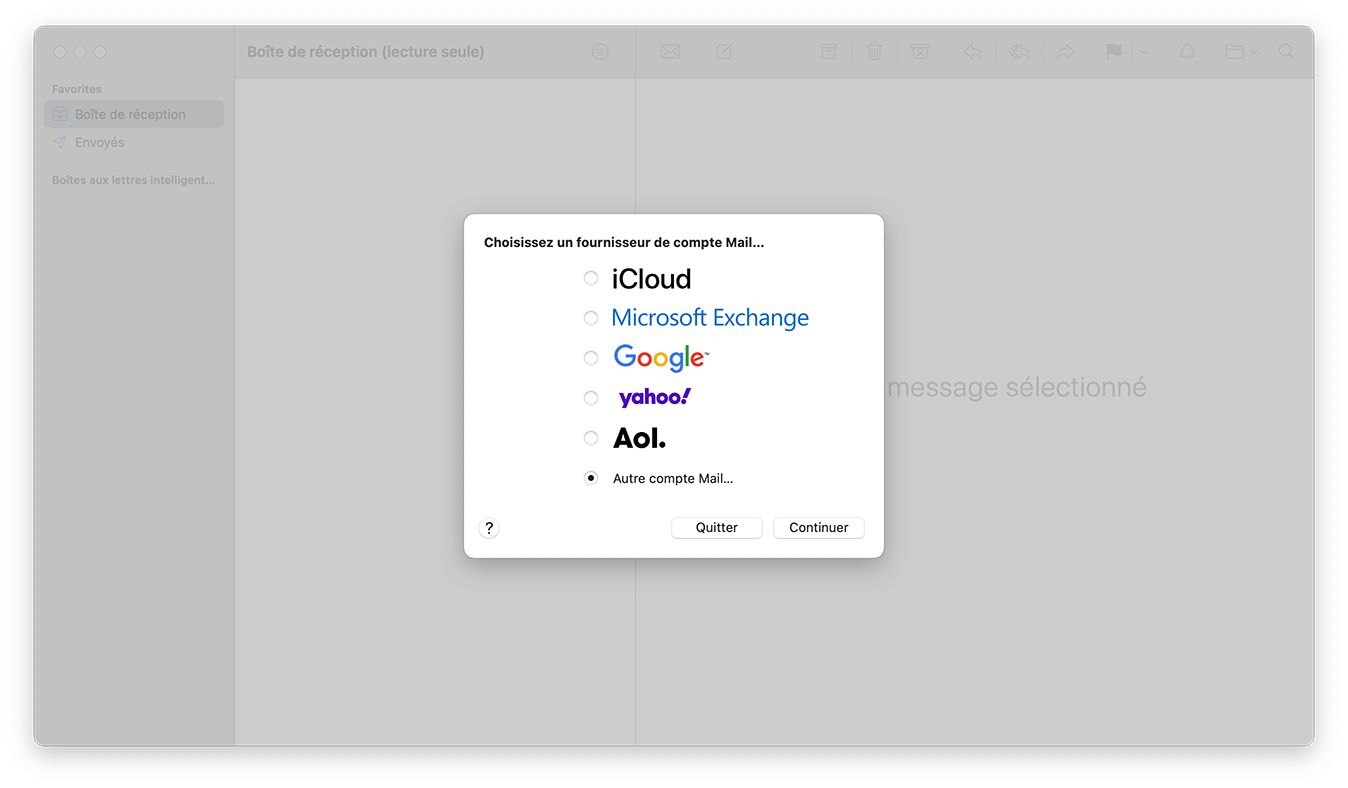Open help with the question mark button
The width and height of the screenshot is (1348, 788).
point(489,528)
